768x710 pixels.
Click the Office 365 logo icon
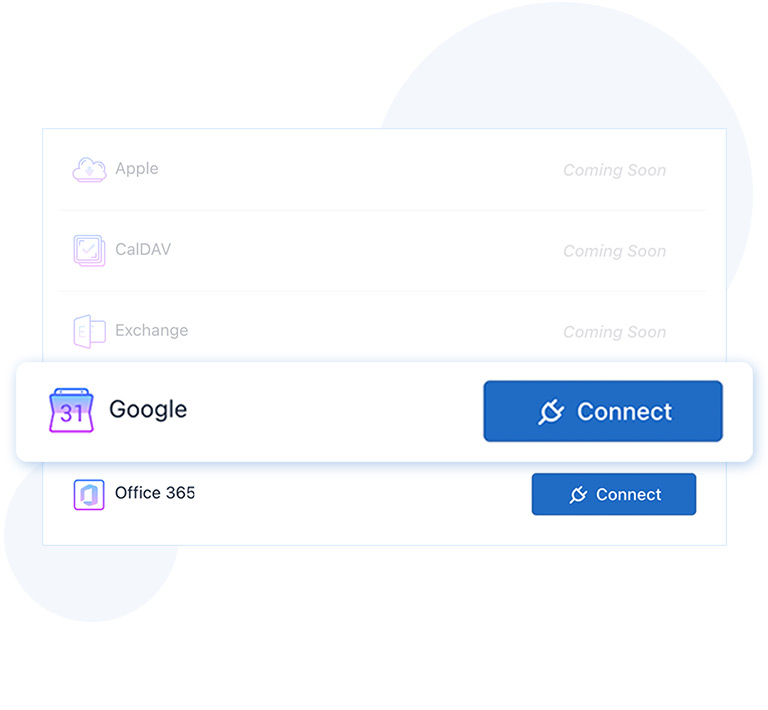click(89, 495)
